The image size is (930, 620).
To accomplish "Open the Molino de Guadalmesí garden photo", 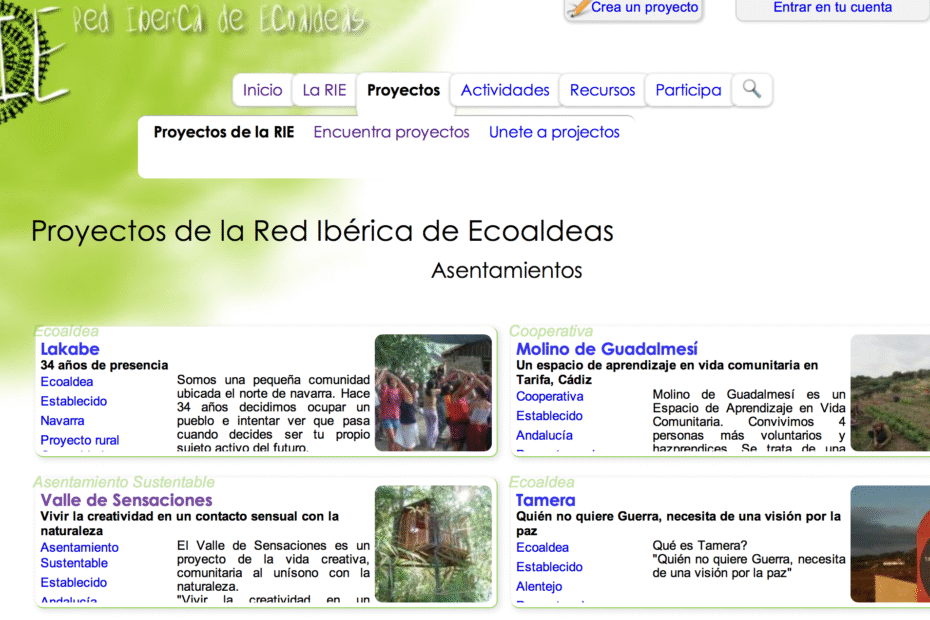I will pos(890,393).
